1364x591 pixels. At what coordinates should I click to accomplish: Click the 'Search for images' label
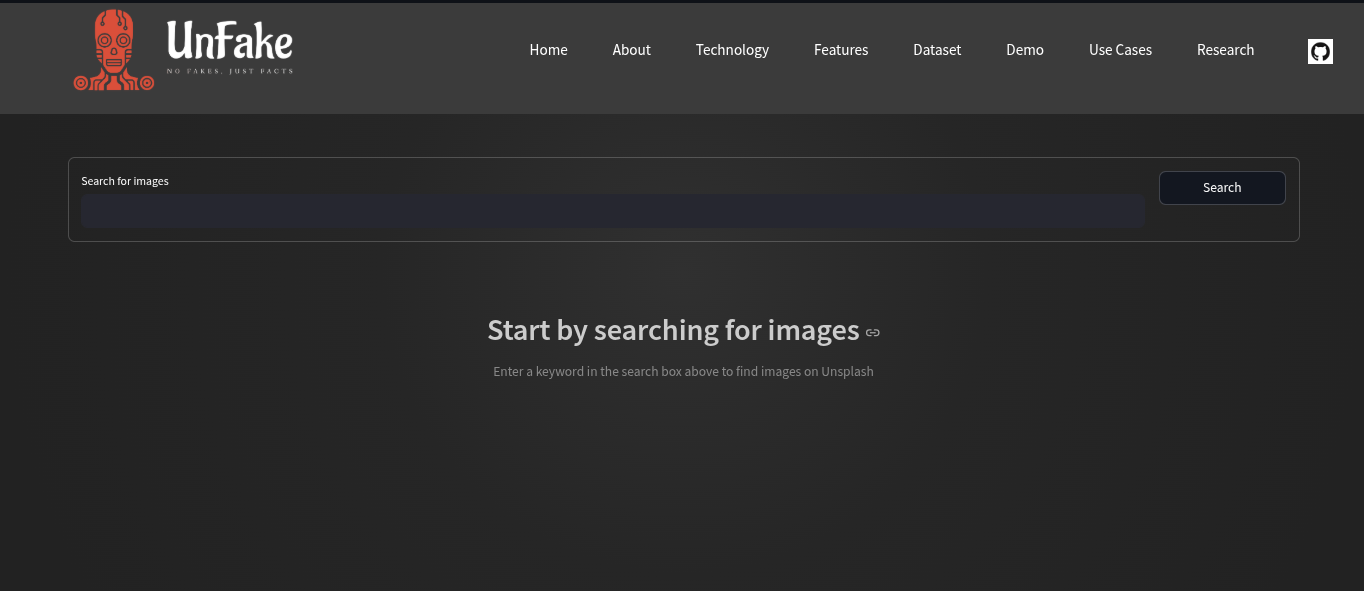pyautogui.click(x=124, y=181)
